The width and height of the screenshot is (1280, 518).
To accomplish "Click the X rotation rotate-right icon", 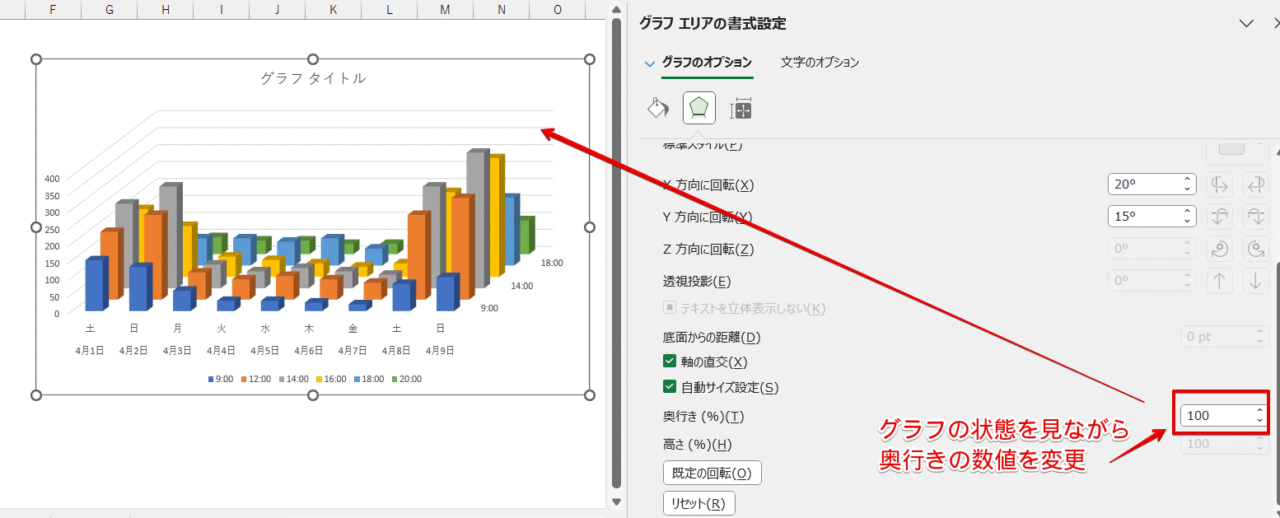I will click(x=1255, y=185).
